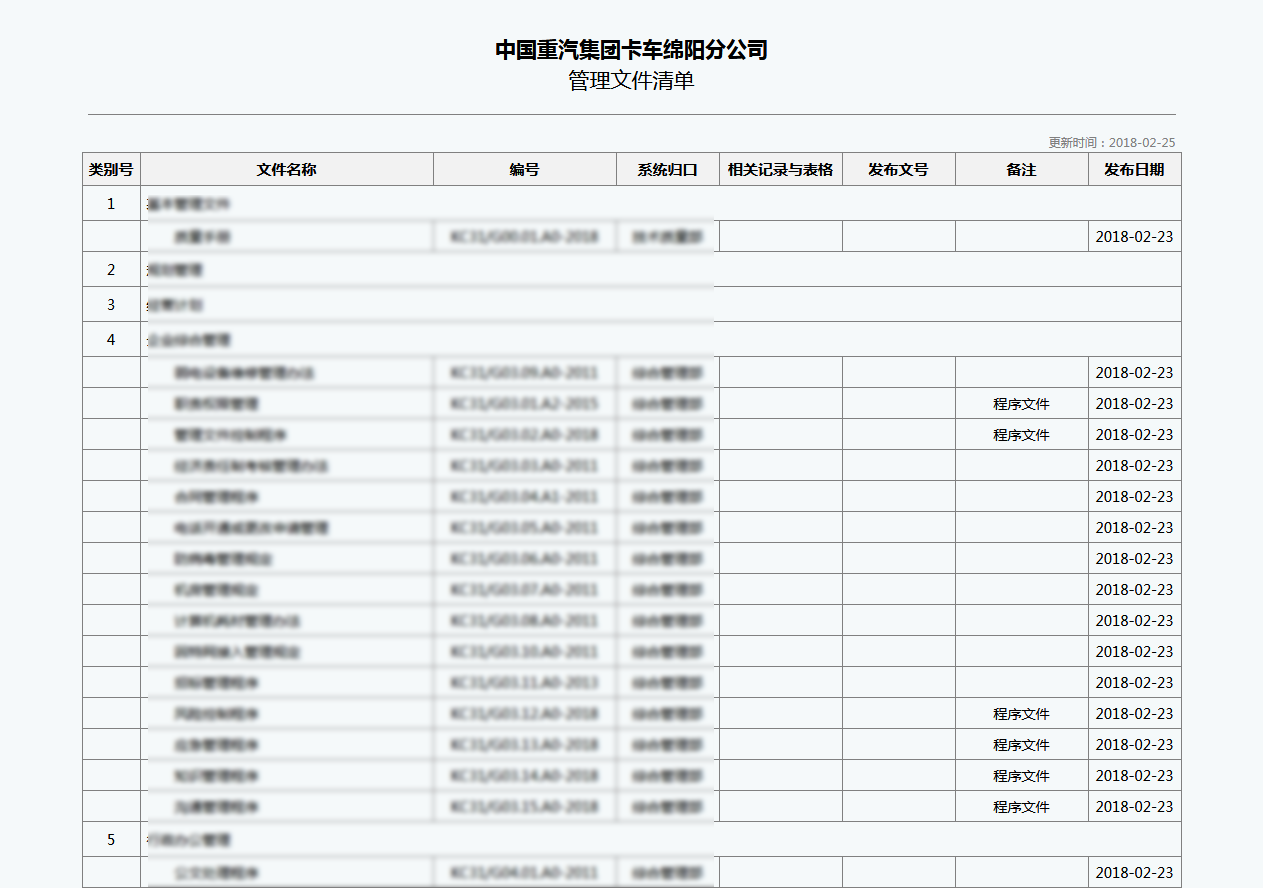Select the 备注 column header
The image size is (1263, 888).
point(1022,170)
